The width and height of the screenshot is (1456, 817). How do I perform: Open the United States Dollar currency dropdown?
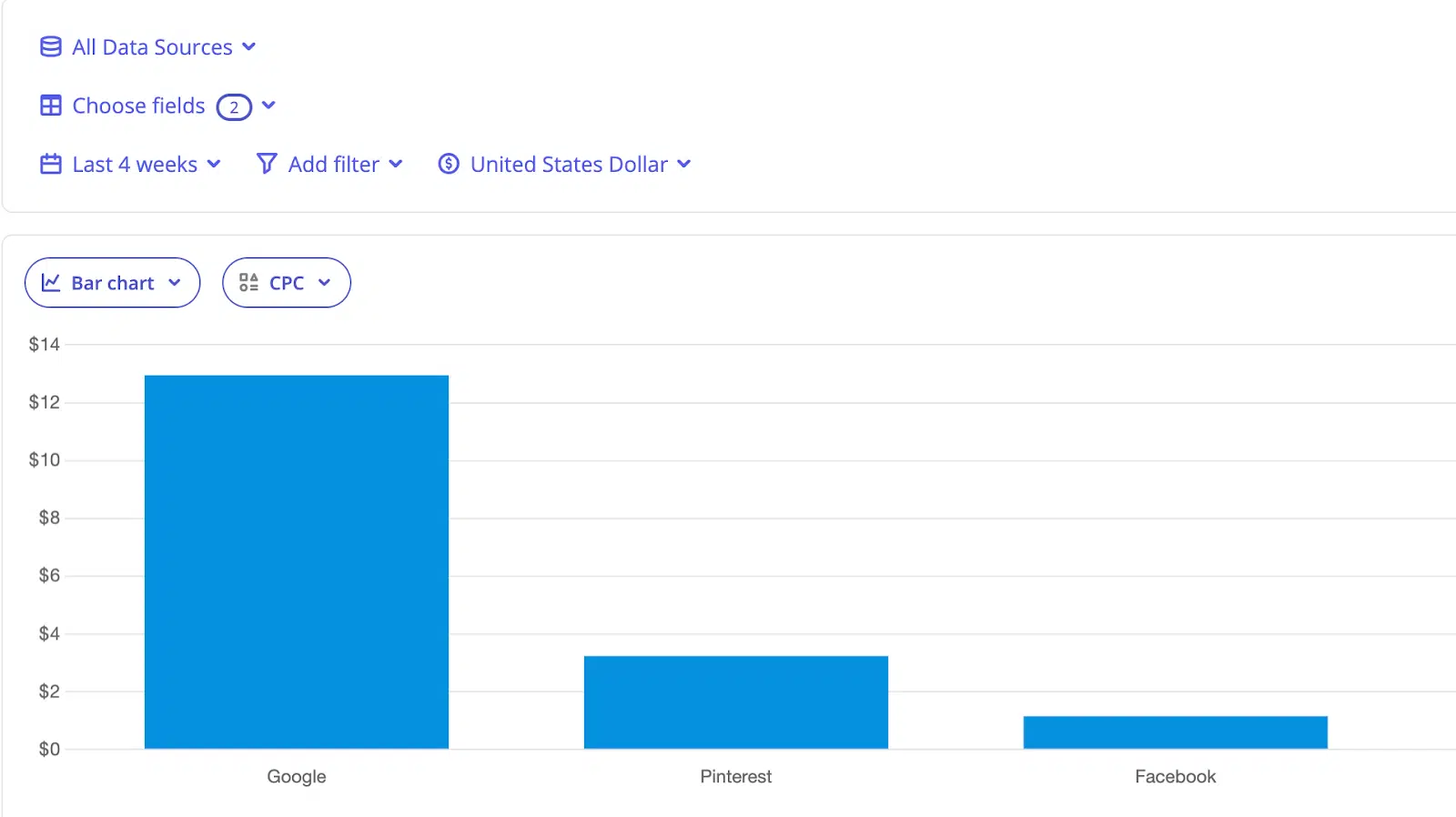coord(565,165)
